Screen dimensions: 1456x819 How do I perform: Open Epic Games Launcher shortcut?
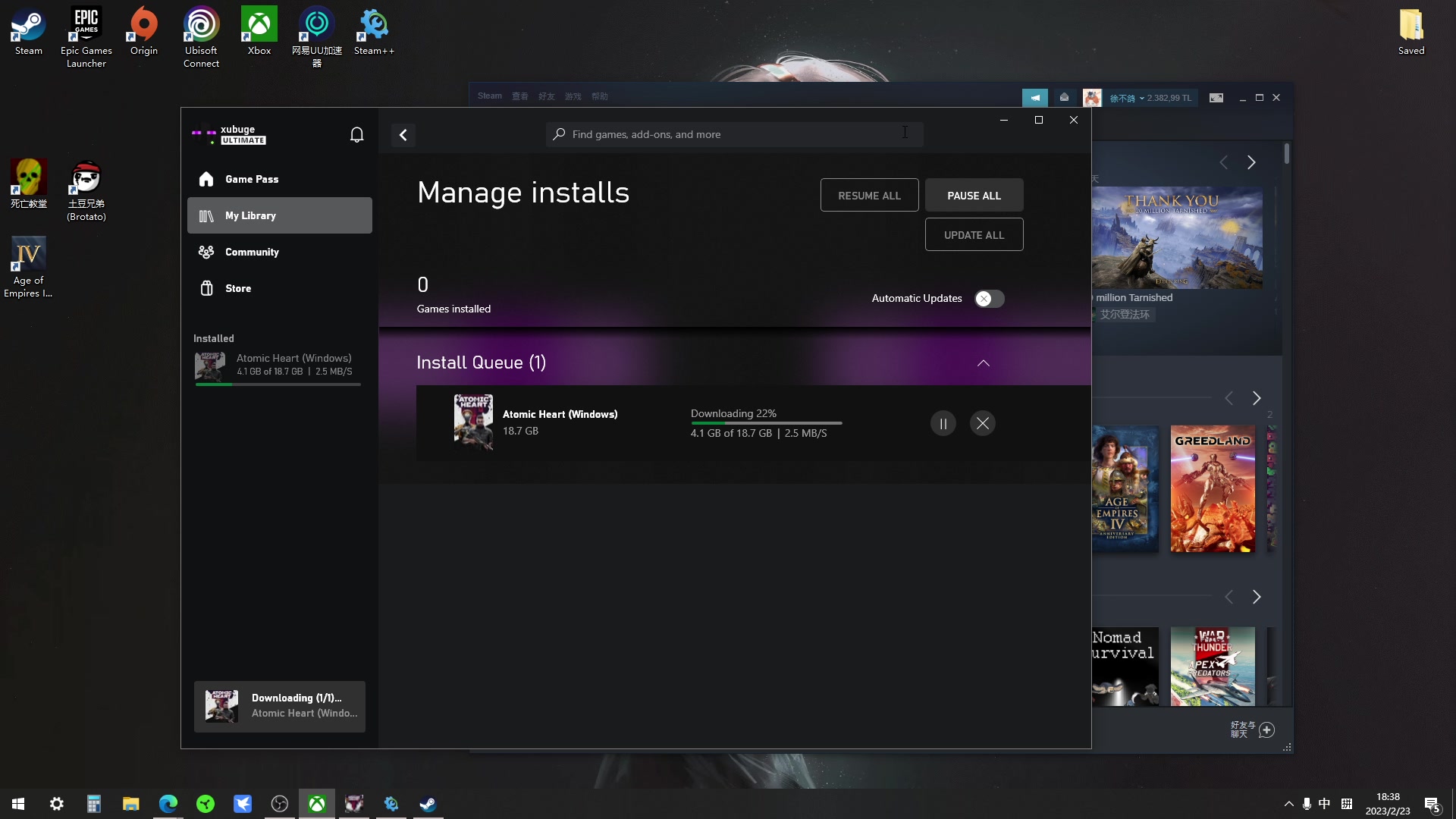click(x=86, y=37)
